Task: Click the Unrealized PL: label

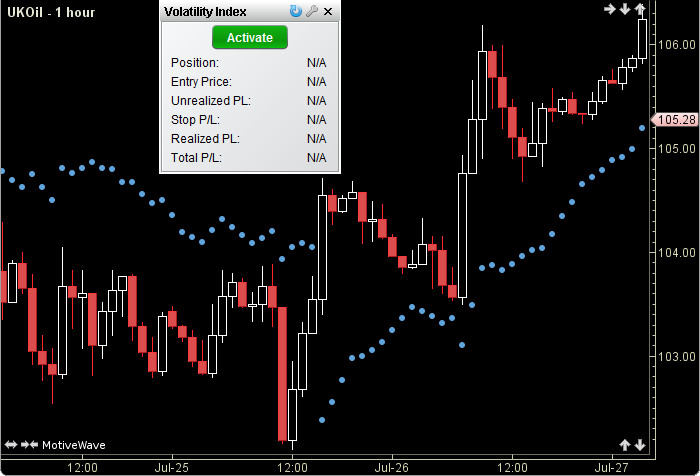Action: 211,101
